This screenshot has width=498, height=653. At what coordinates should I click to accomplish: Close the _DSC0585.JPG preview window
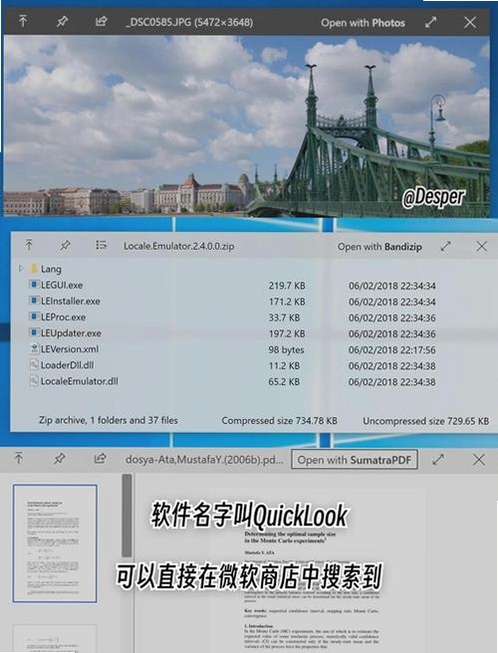(x=470, y=22)
